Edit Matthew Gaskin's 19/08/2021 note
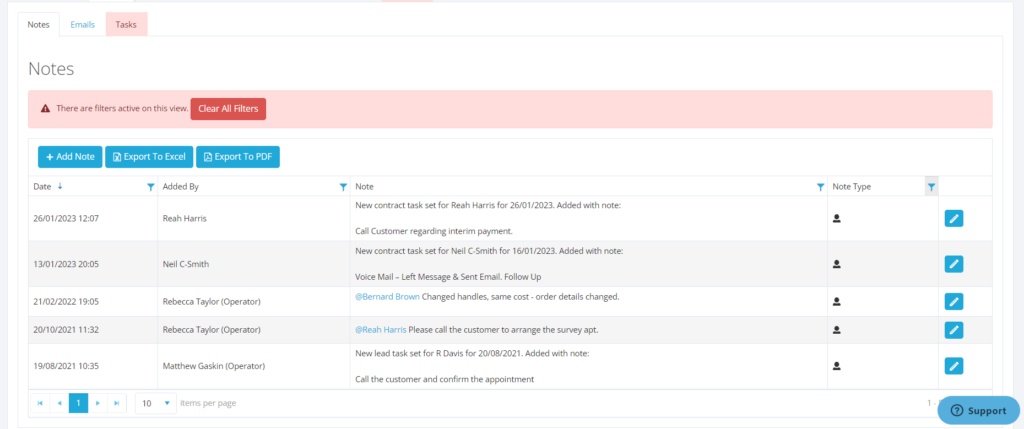The image size is (1024, 429). tap(953, 366)
